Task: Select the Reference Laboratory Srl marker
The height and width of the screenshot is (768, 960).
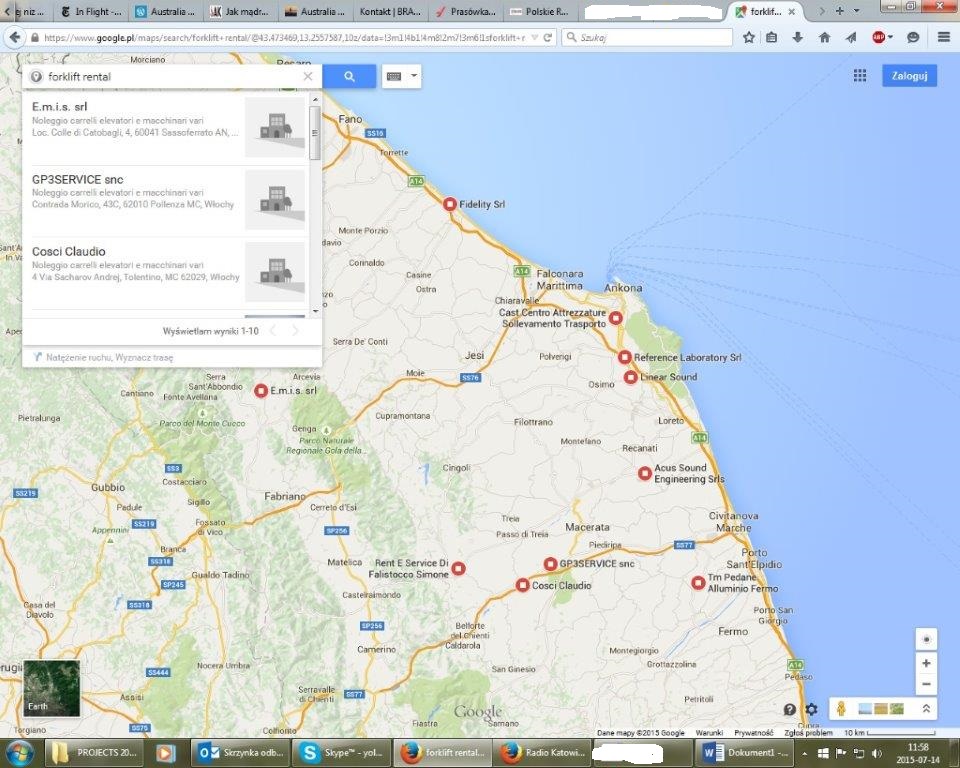Action: [624, 357]
